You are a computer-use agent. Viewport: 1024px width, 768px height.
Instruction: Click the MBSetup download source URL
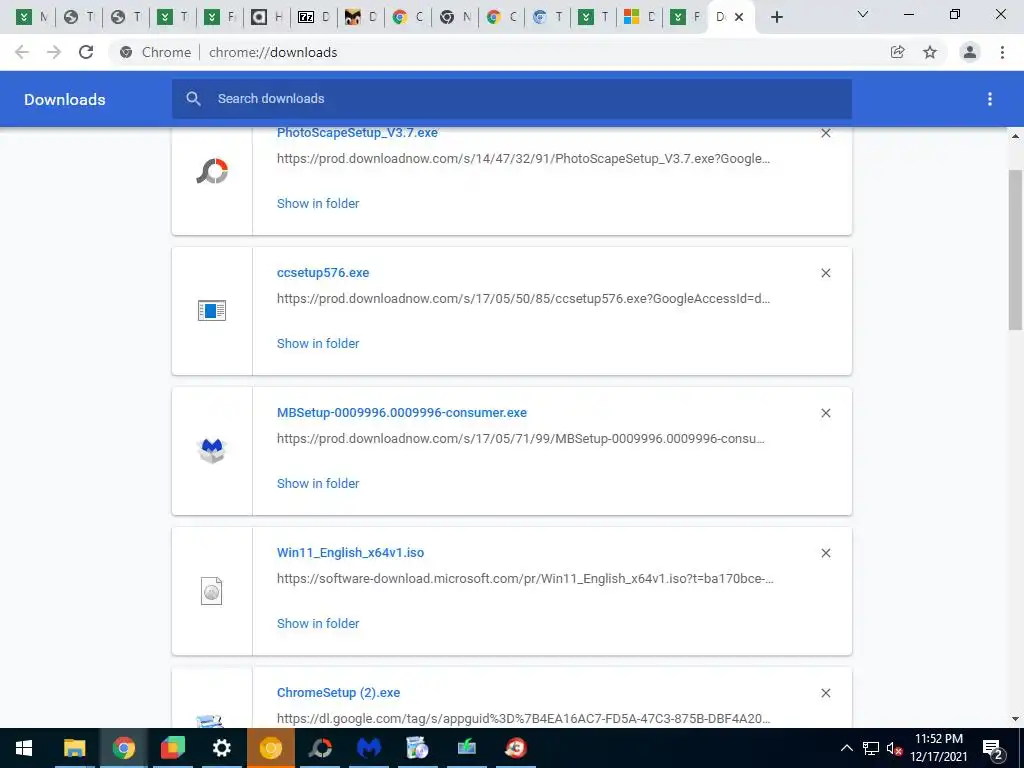click(520, 439)
